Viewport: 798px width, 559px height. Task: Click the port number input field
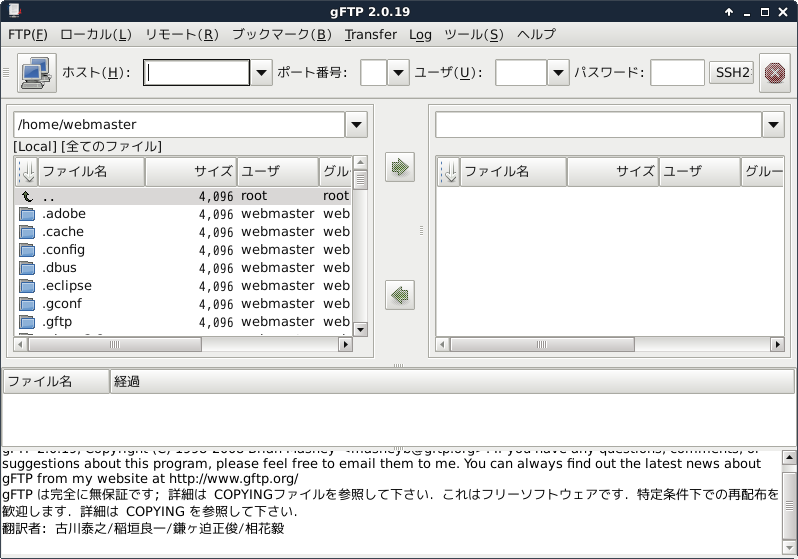[x=373, y=73]
